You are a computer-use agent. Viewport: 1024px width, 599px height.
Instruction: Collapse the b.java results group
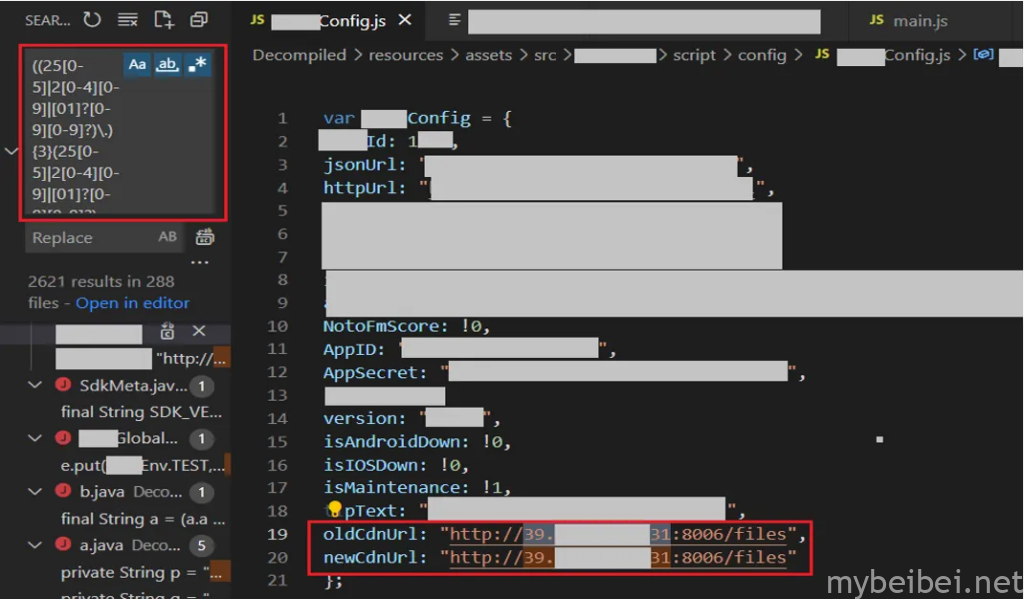[36, 491]
